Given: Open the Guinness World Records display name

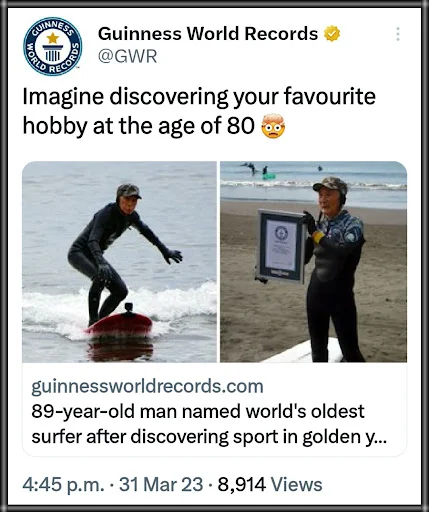Looking at the screenshot, I should (x=208, y=34).
